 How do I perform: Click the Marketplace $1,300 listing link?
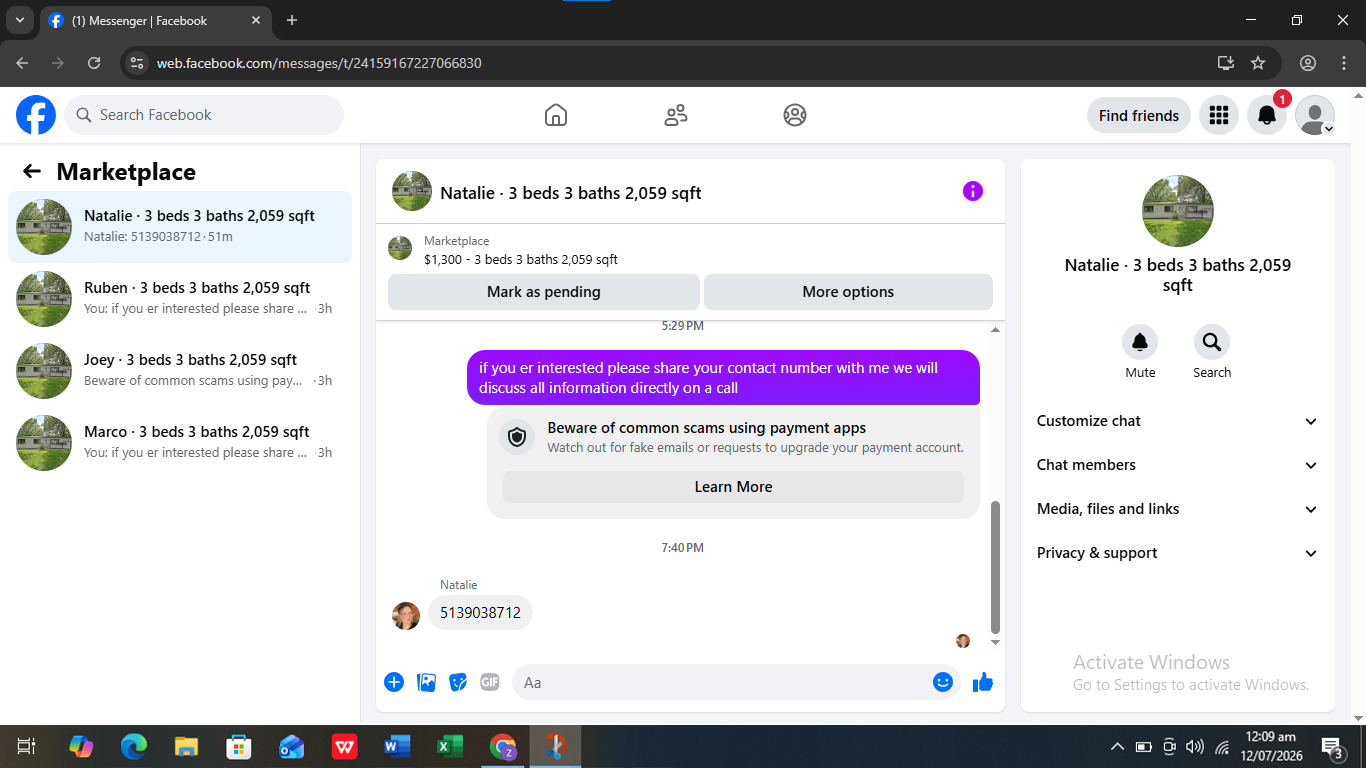point(521,259)
